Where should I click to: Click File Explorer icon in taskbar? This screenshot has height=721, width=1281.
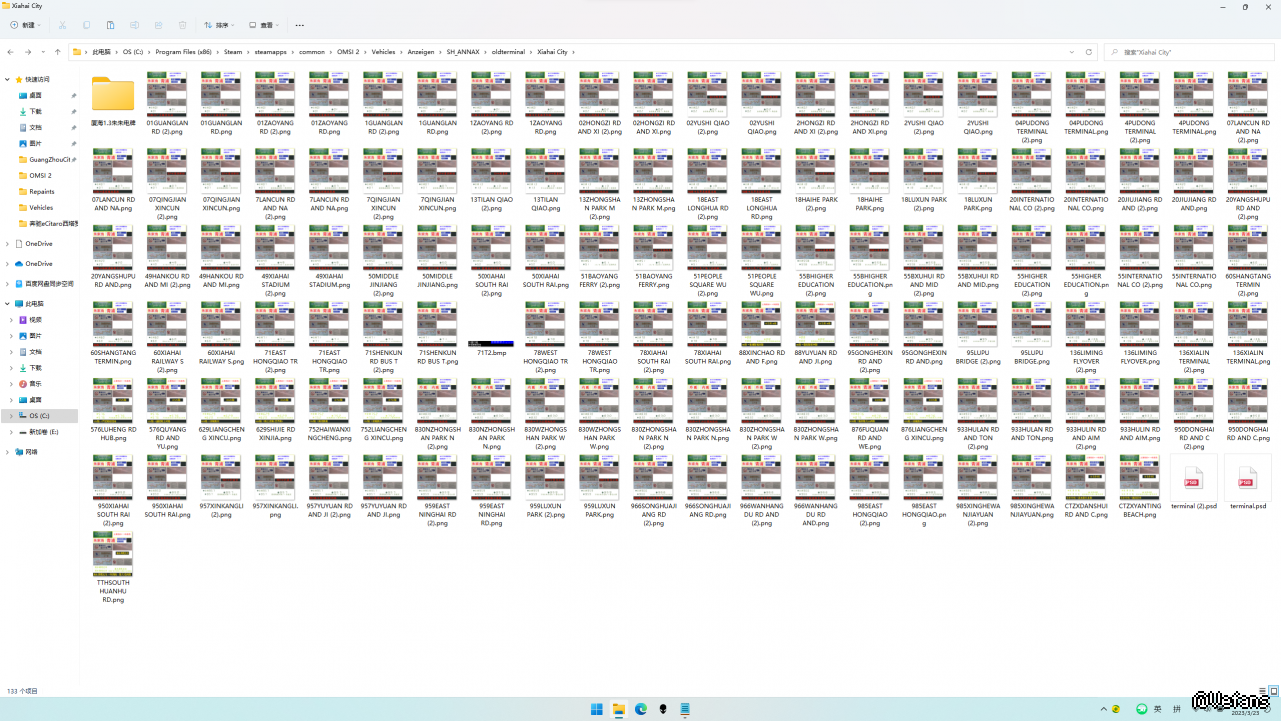click(x=619, y=709)
